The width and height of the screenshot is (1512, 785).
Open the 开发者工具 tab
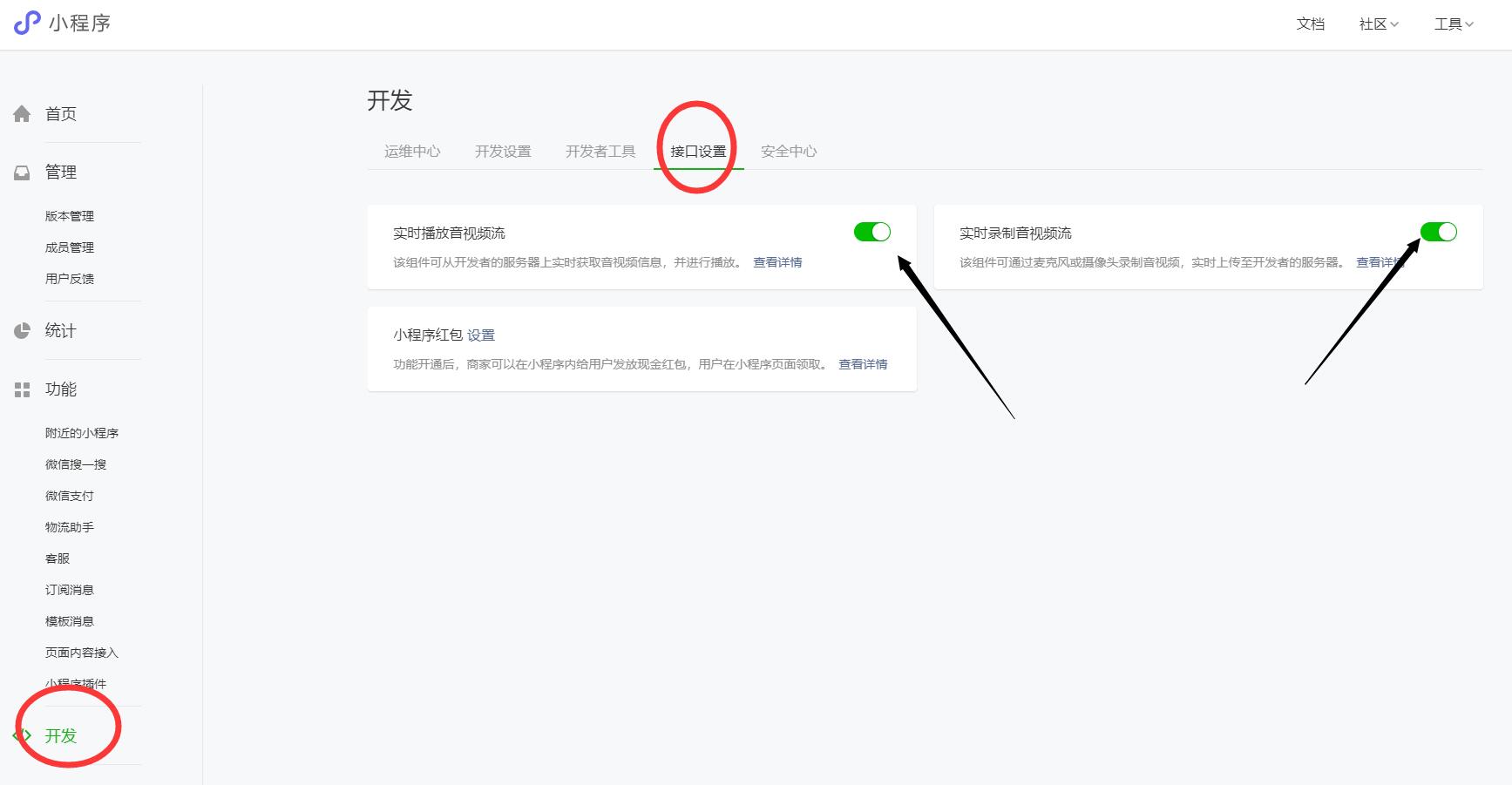(x=600, y=152)
